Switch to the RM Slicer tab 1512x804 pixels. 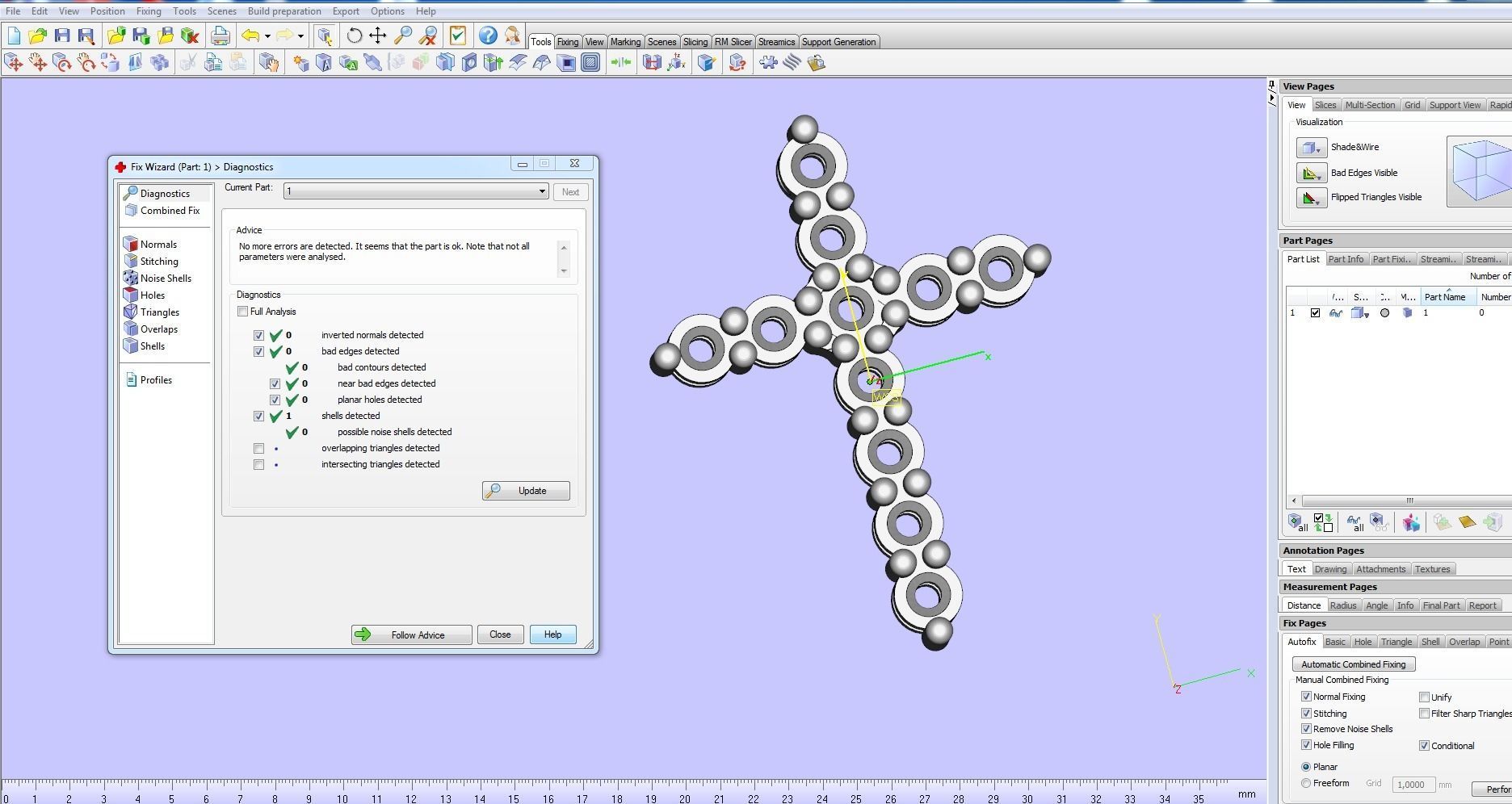[733, 42]
